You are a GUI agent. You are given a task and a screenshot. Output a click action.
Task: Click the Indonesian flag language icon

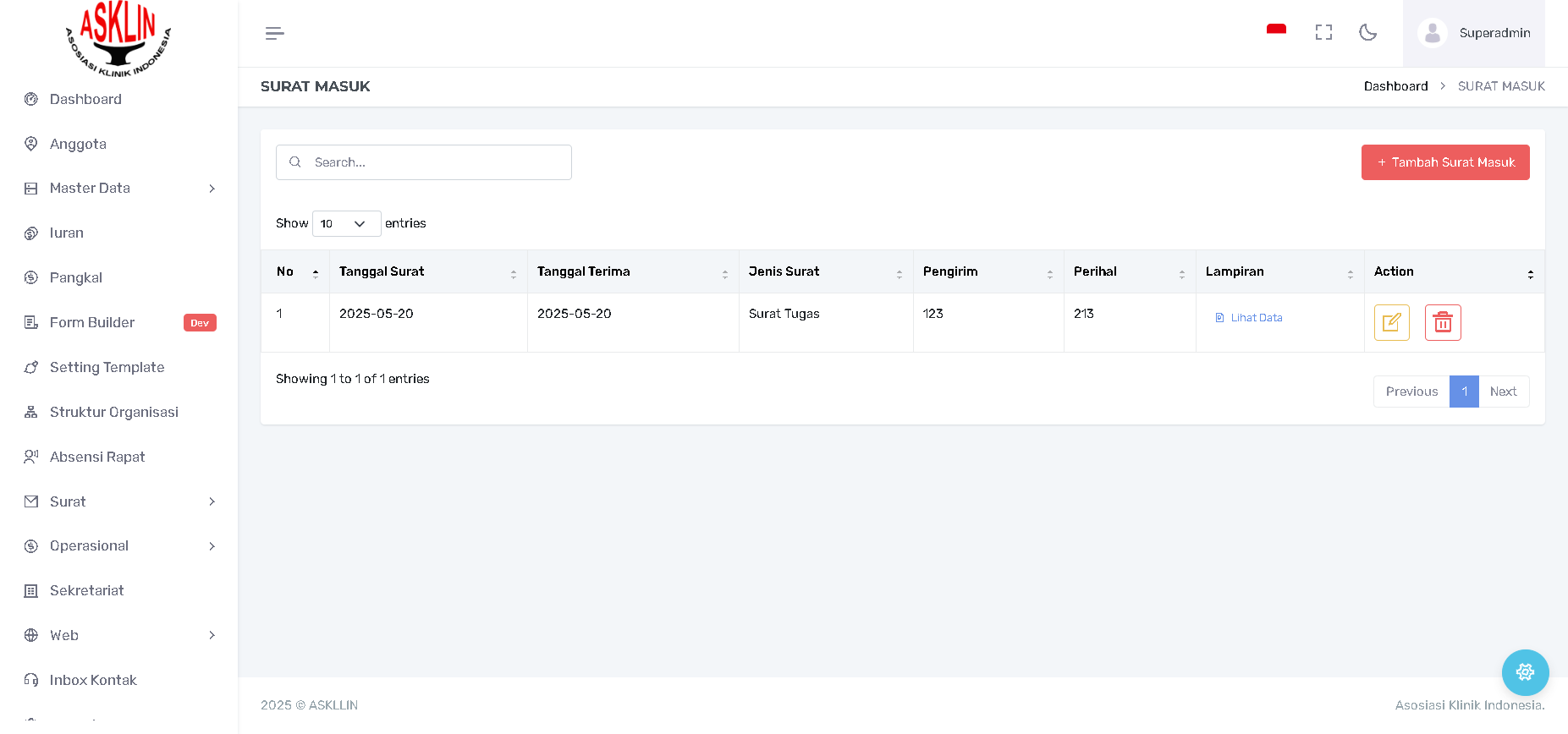click(x=1276, y=32)
